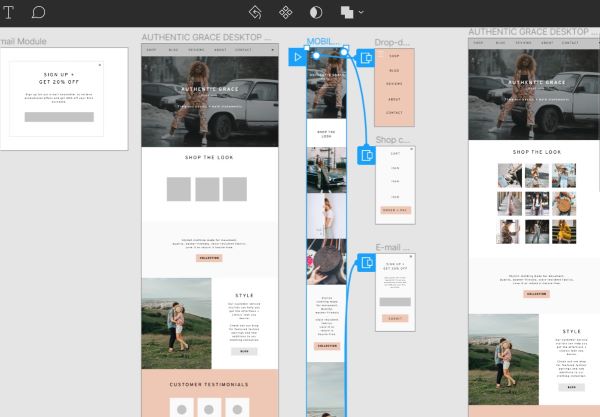Click the undo arrow icon
The height and width of the screenshot is (417, 600).
pyautogui.click(x=255, y=13)
